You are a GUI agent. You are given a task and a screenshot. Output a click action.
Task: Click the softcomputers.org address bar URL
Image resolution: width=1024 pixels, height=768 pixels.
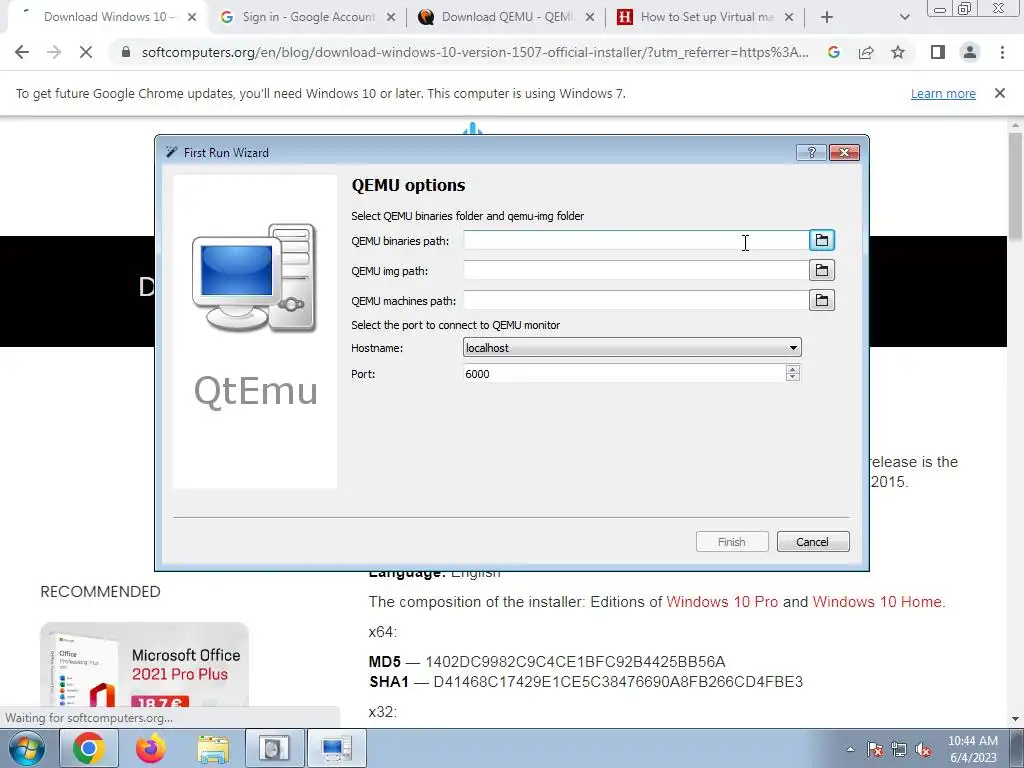pos(475,53)
